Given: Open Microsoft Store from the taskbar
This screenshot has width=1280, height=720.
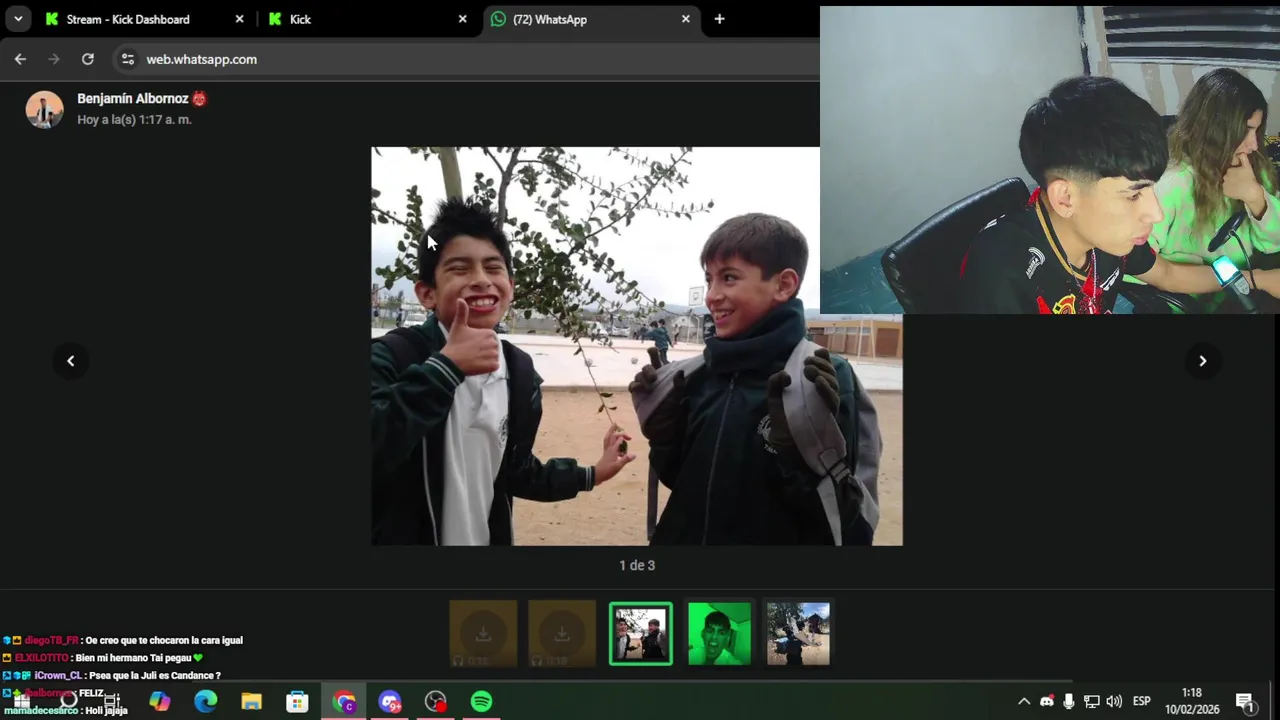Looking at the screenshot, I should pos(298,701).
